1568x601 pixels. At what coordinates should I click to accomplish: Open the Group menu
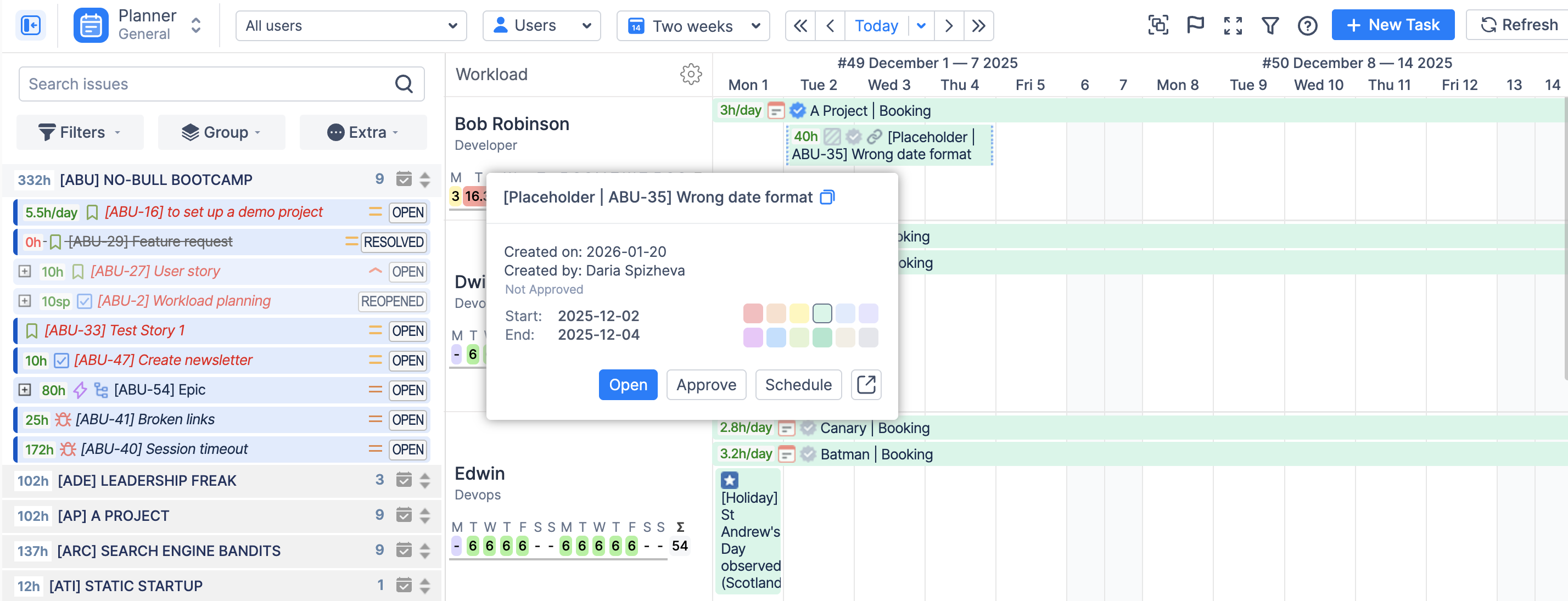coord(222,132)
